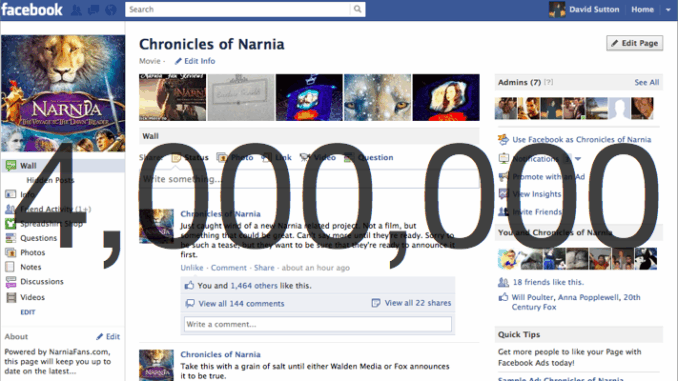
Task: Open the grey sketch photo thumbnail
Action: (241, 97)
